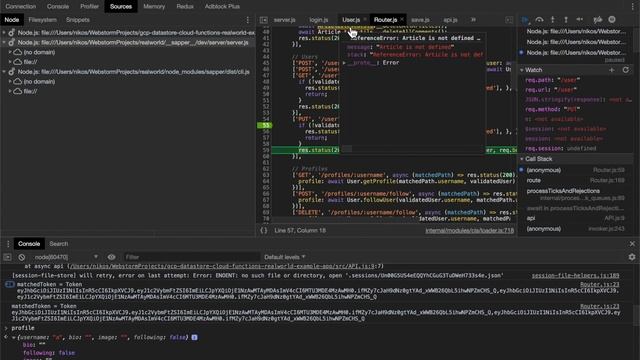Switch to the top Console panel tab

(x=58, y=7)
